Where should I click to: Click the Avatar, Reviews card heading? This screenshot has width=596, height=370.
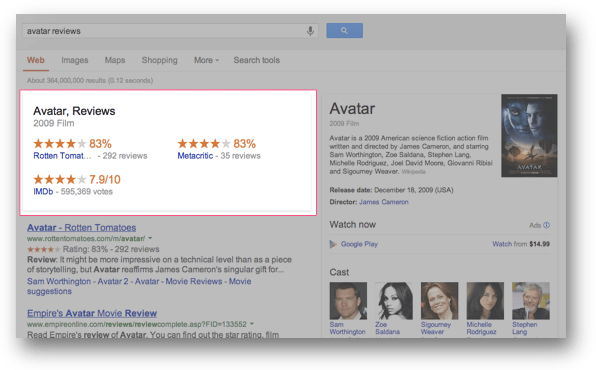(74, 111)
